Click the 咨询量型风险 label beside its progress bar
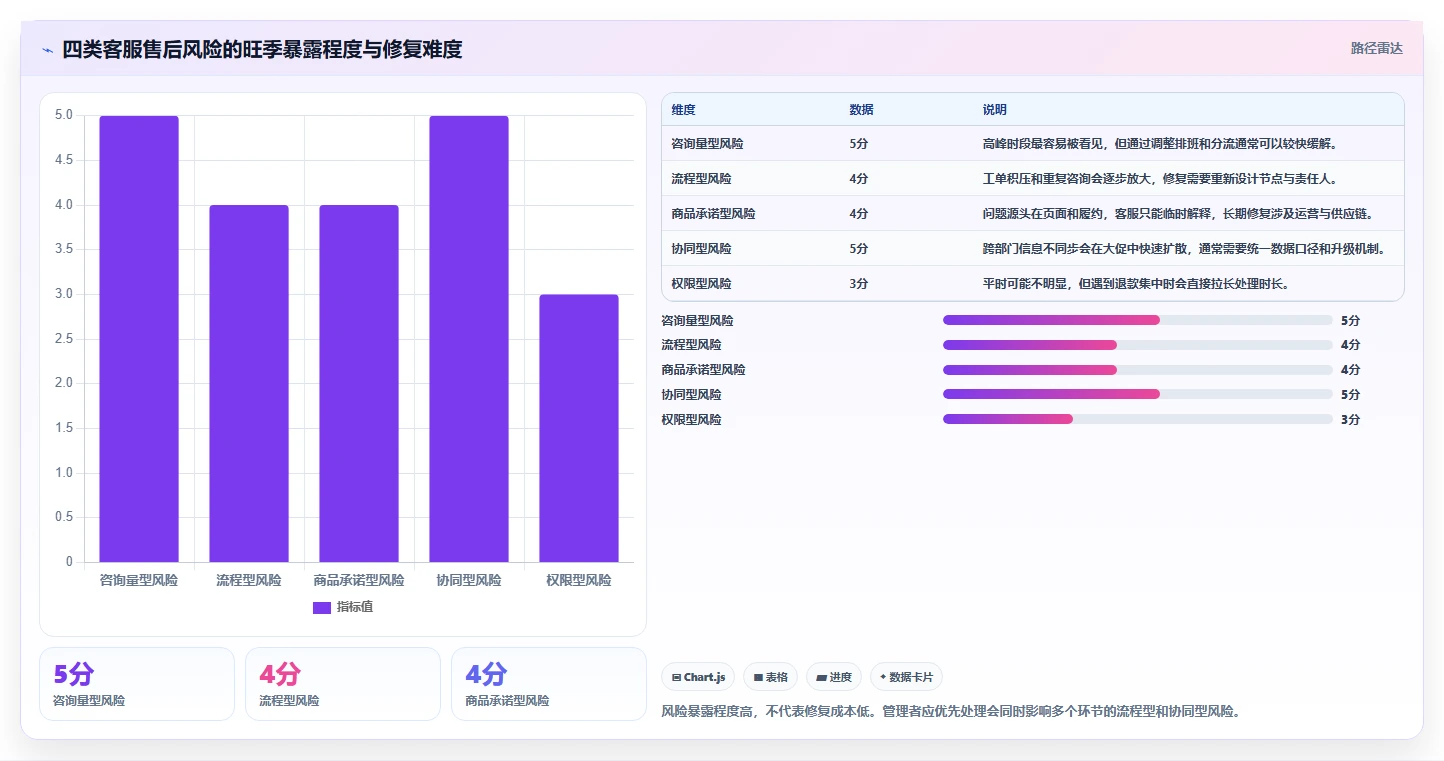 (x=697, y=320)
